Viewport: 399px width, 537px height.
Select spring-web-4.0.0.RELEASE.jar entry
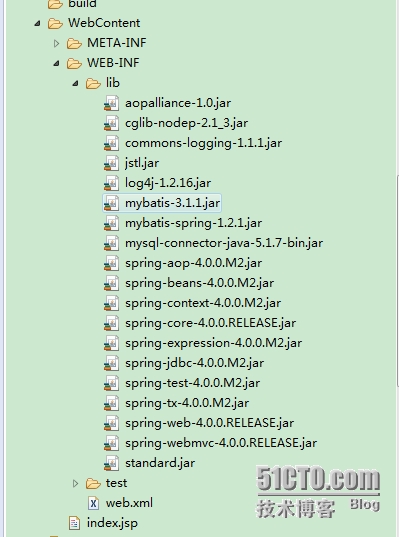click(x=210, y=423)
